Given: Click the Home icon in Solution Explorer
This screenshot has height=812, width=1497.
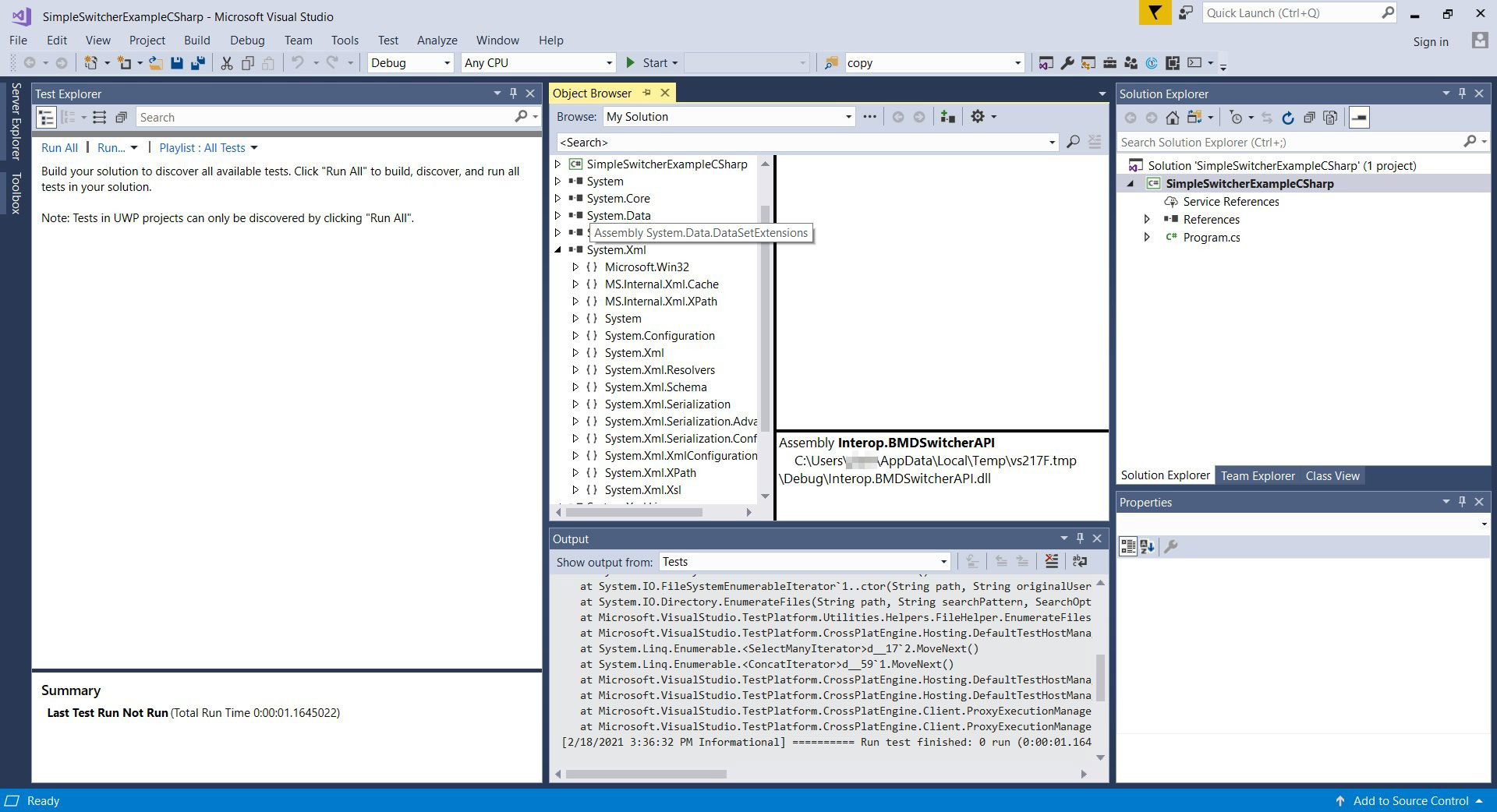Looking at the screenshot, I should (1172, 118).
